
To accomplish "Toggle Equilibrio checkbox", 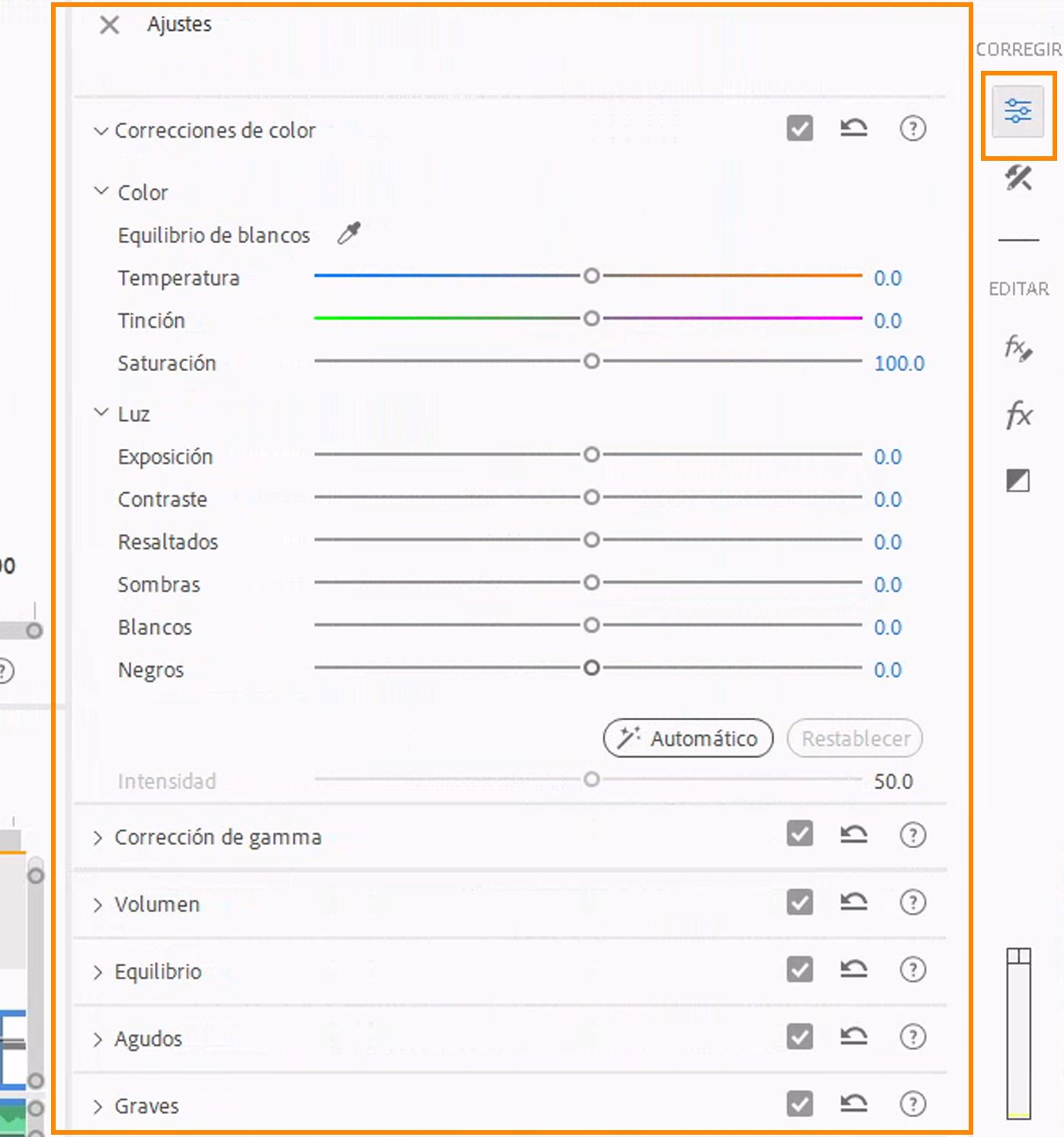I will click(800, 969).
